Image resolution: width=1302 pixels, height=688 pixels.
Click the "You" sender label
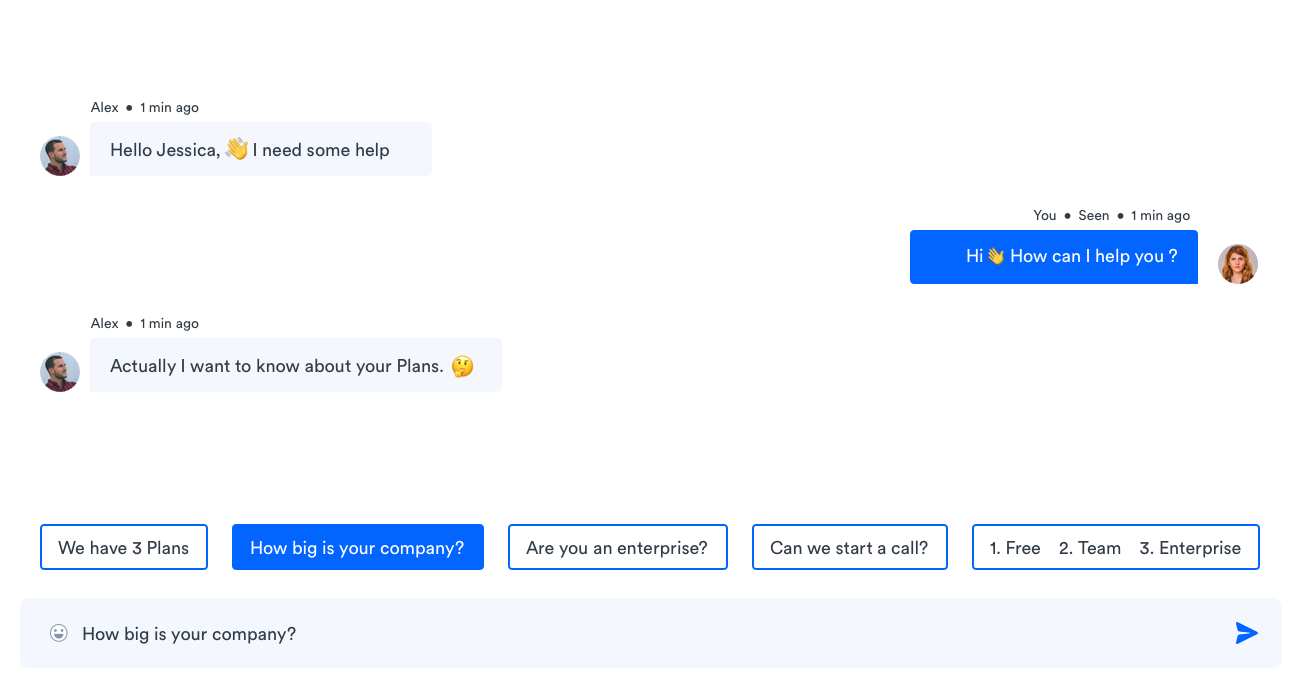click(x=1045, y=215)
